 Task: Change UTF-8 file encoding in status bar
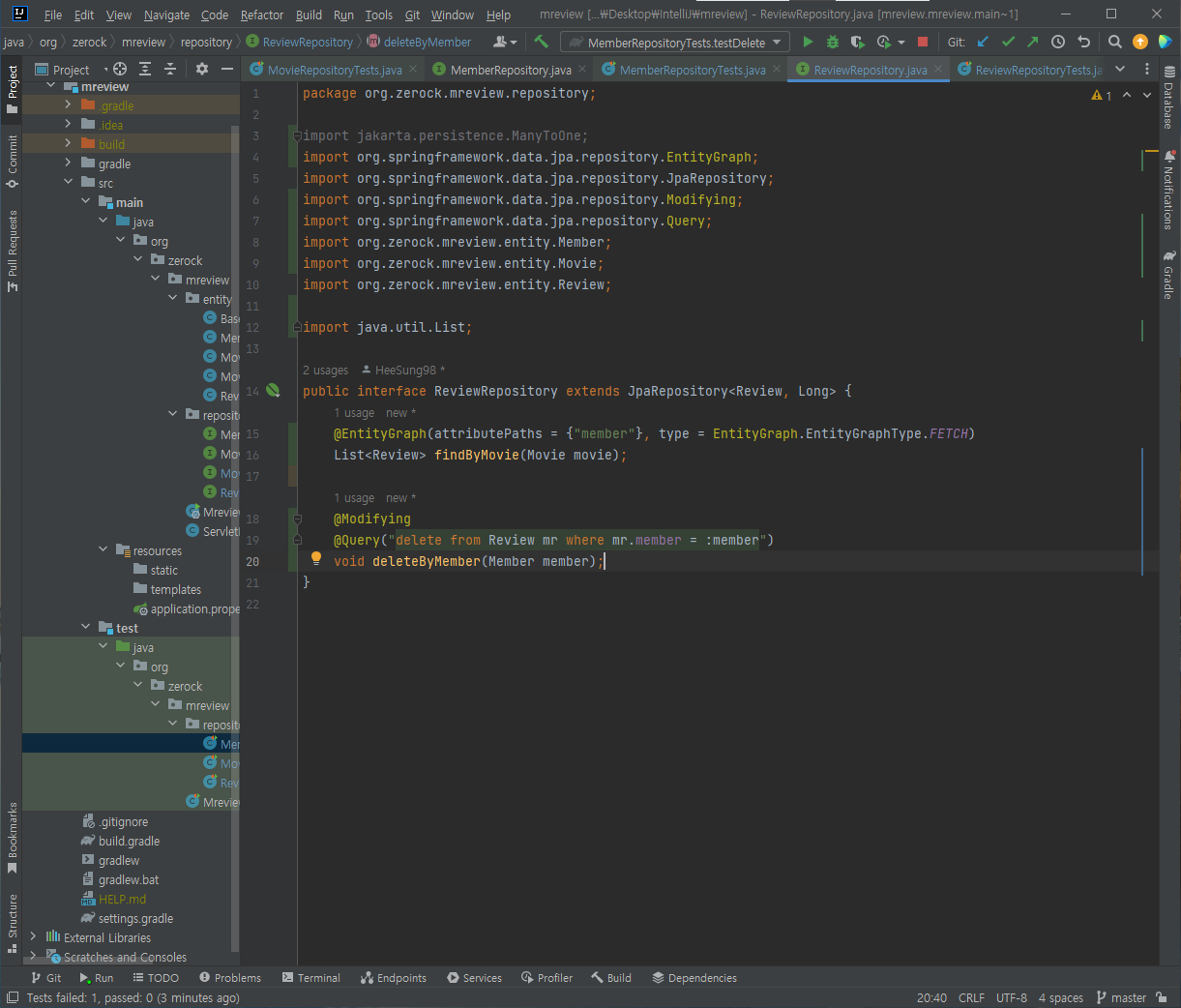[1012, 997]
